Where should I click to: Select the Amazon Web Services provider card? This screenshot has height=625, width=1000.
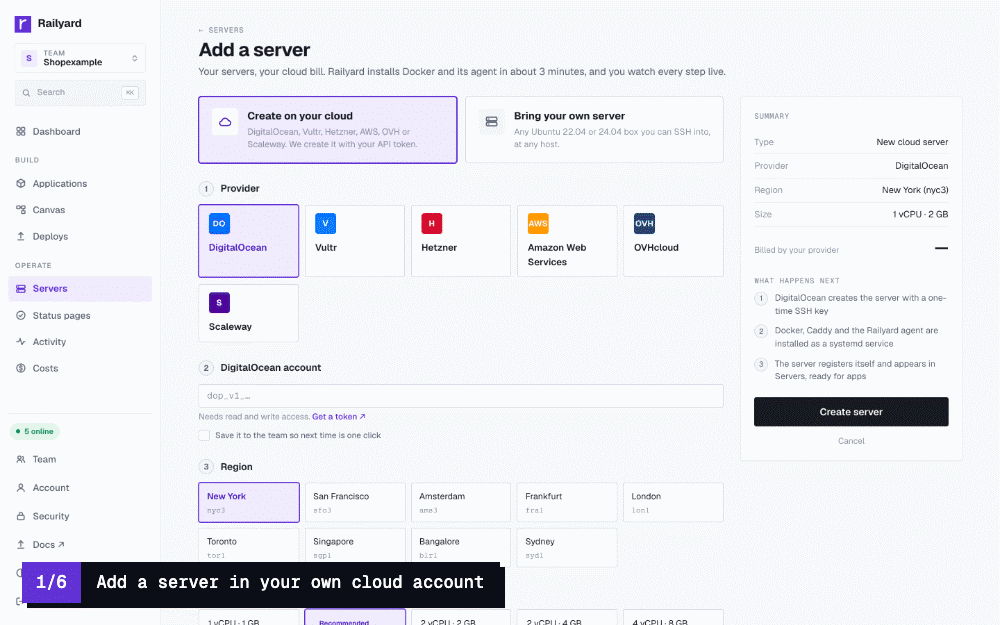567,241
